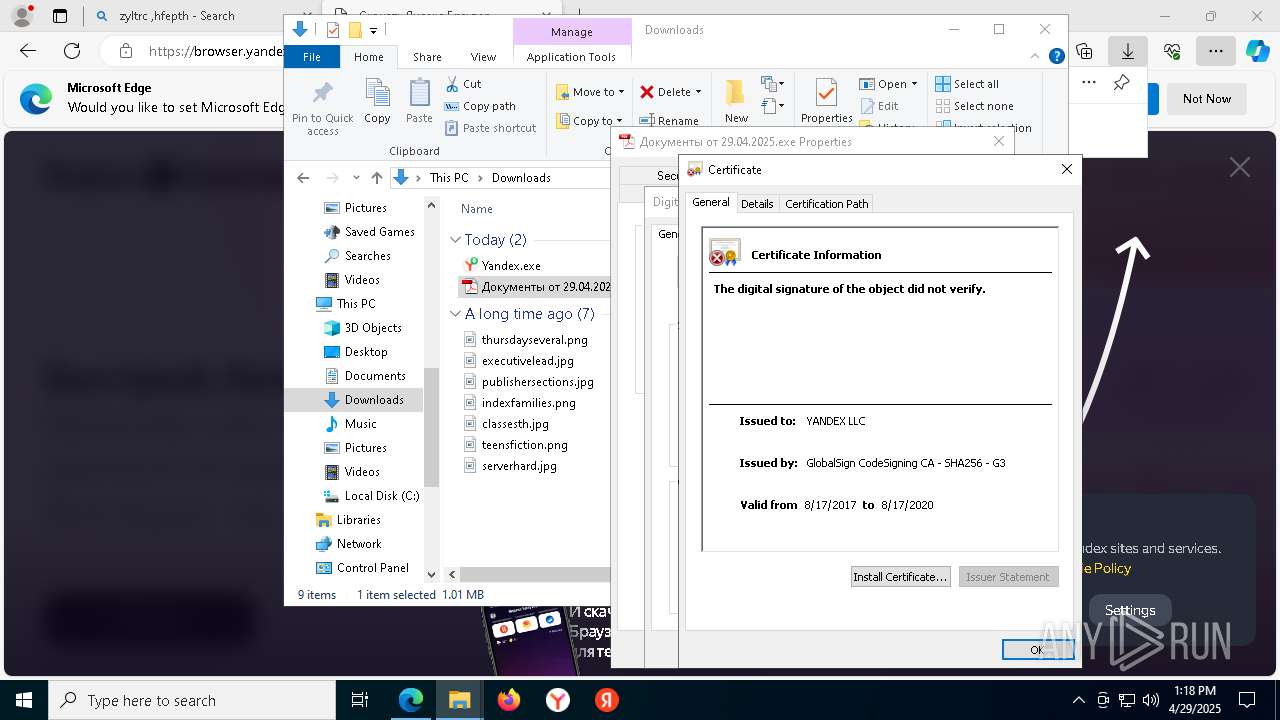Select indexfamilies.png file

(528, 403)
